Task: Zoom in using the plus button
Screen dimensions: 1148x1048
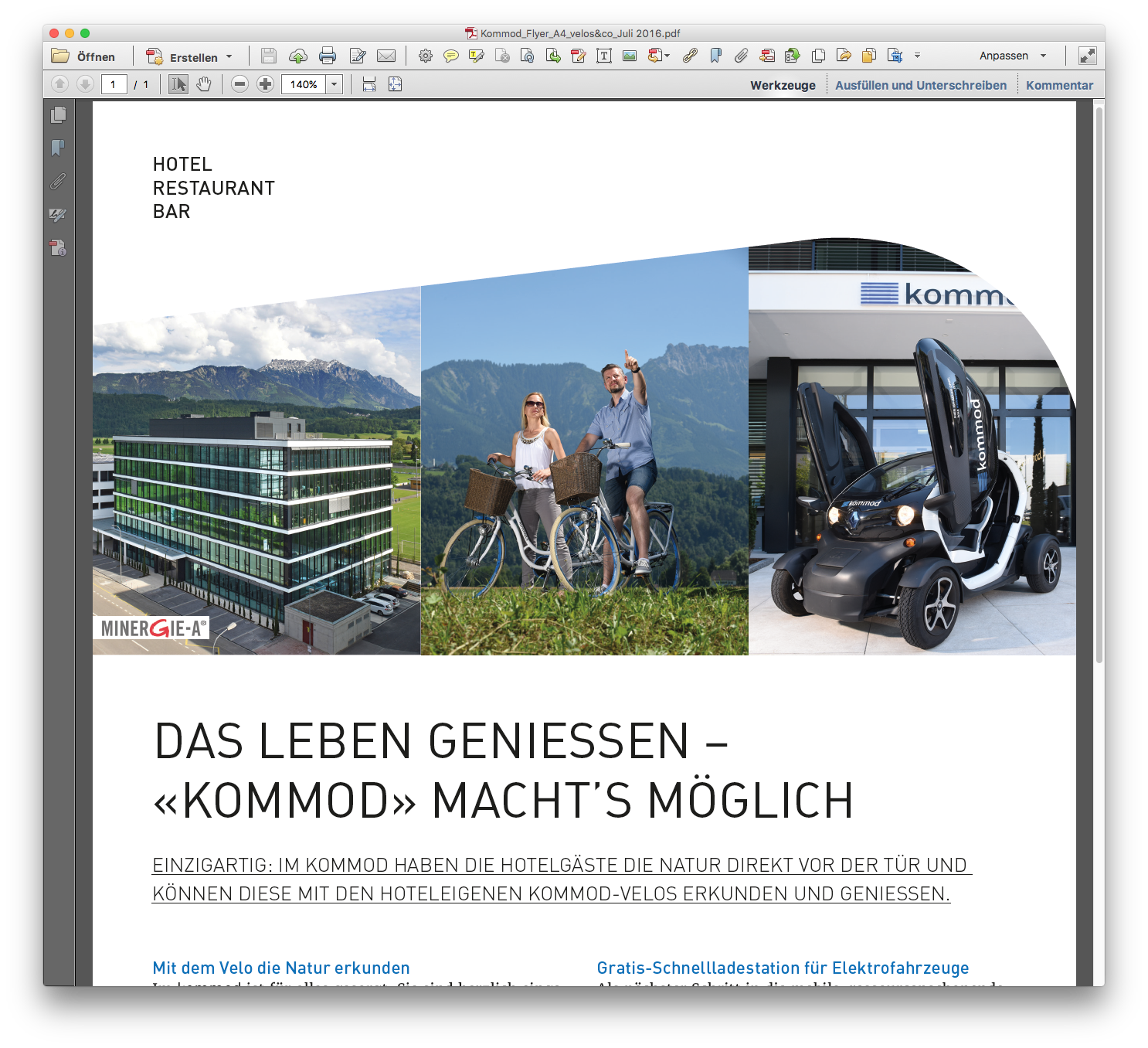Action: (x=266, y=84)
